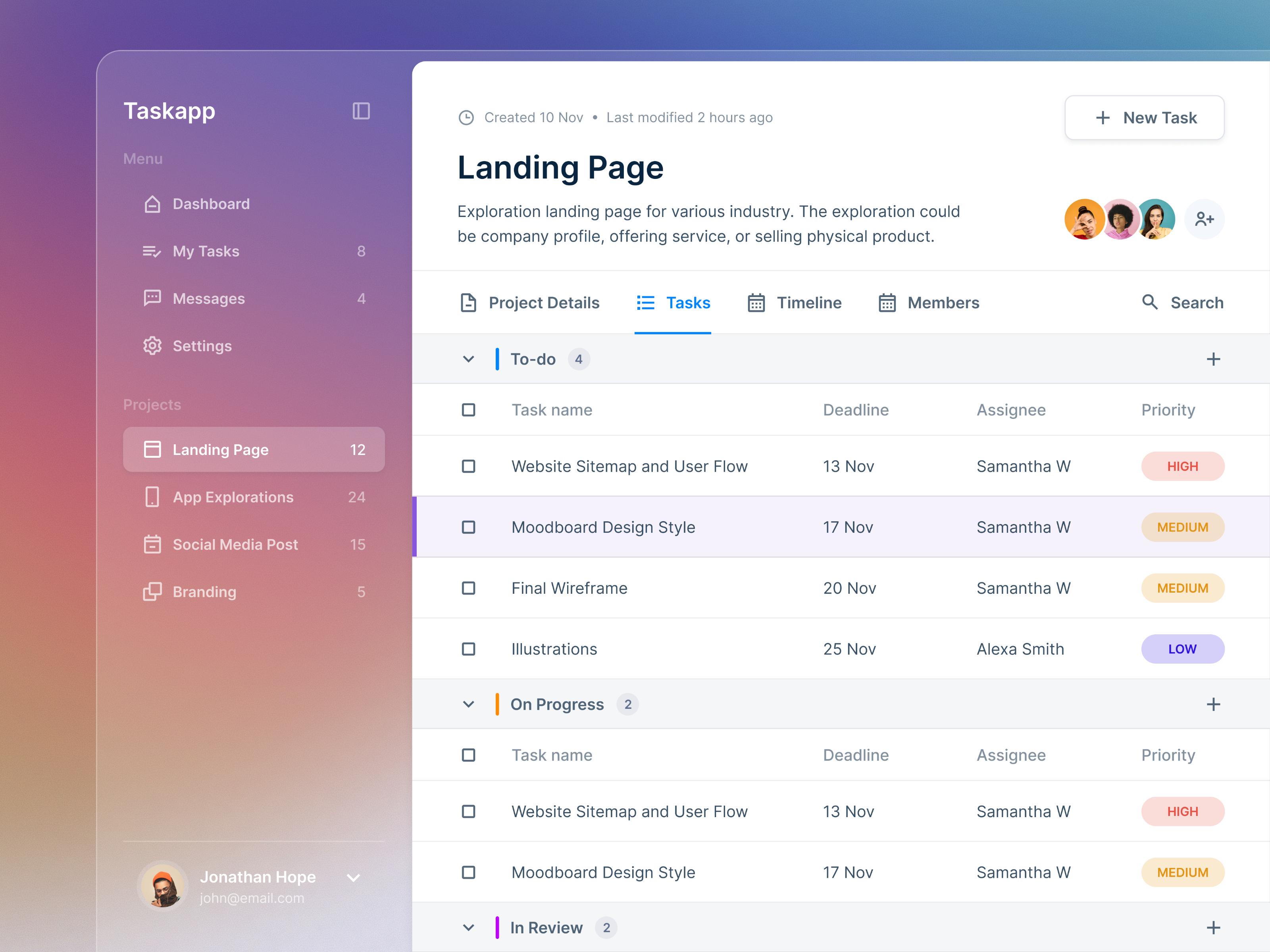Open Jonathan Hope account dropdown chevron
Viewport: 1270px width, 952px height.
pos(354,877)
